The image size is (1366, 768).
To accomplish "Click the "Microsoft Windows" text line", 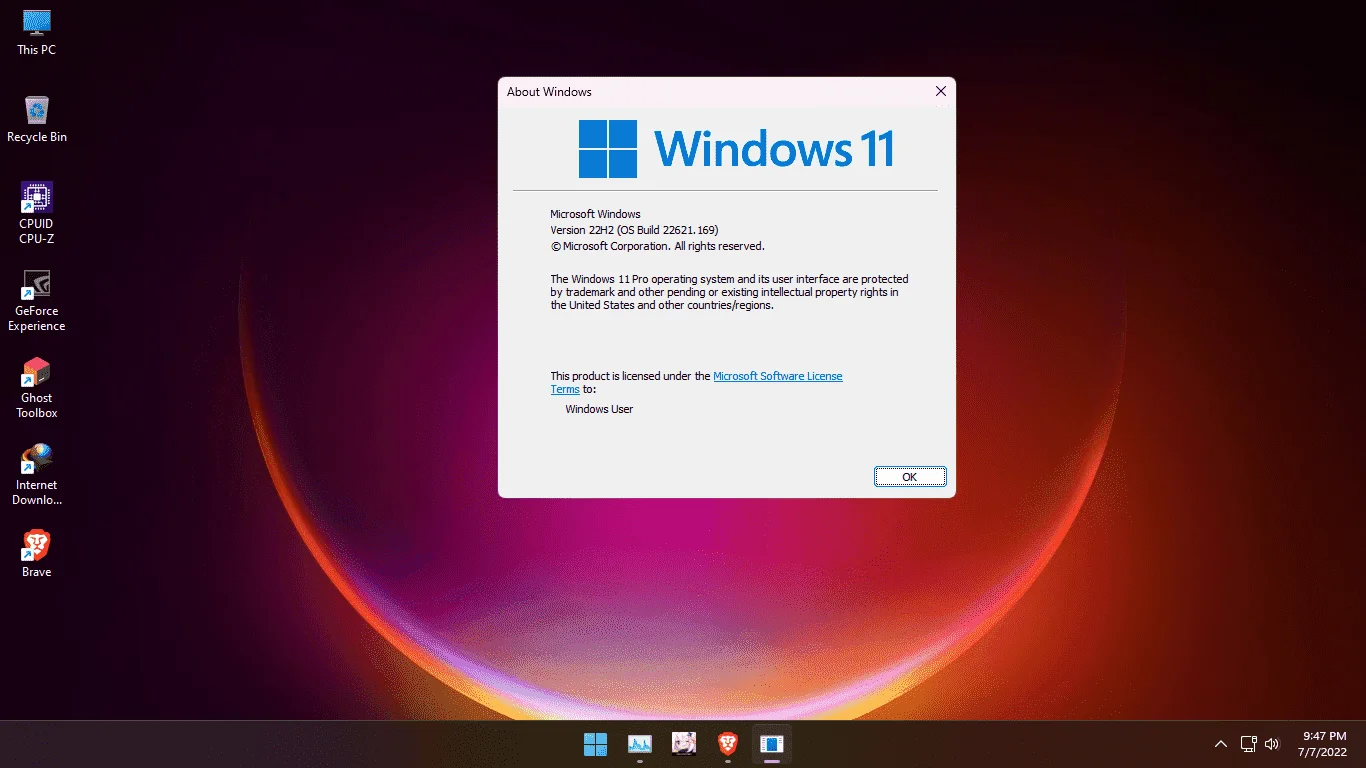I will (595, 214).
